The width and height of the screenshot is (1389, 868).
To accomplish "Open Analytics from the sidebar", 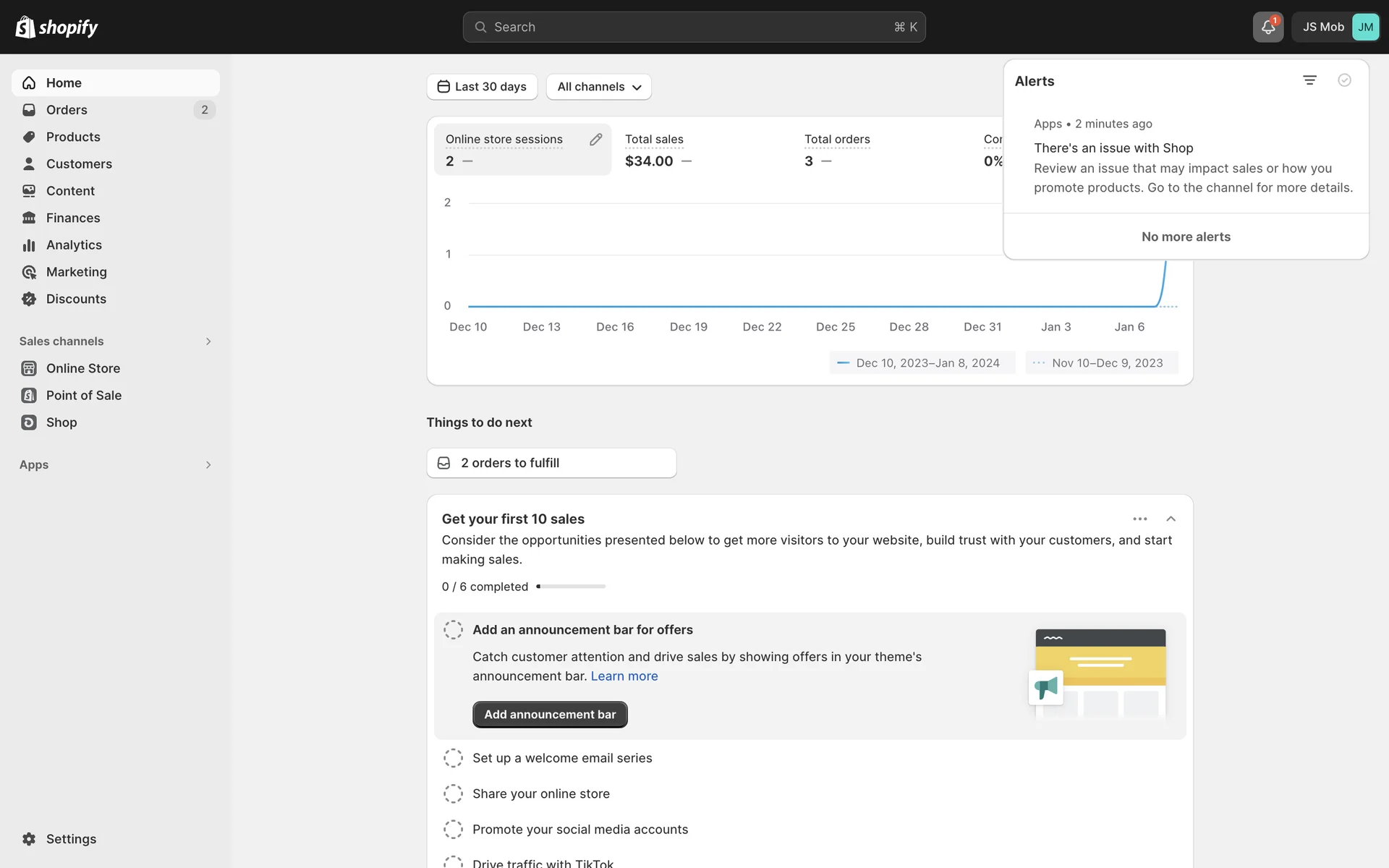I will 74,245.
